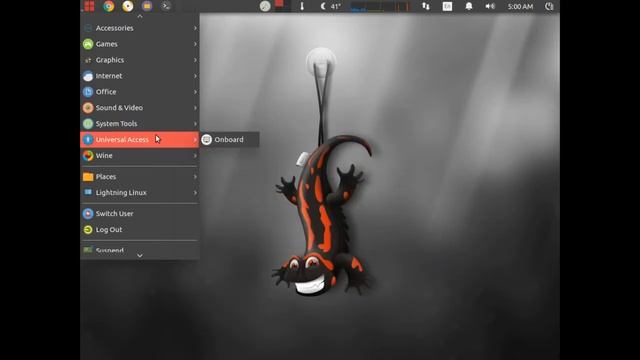Open the disc media player launcher
640x360 pixels.
(x=128, y=6)
